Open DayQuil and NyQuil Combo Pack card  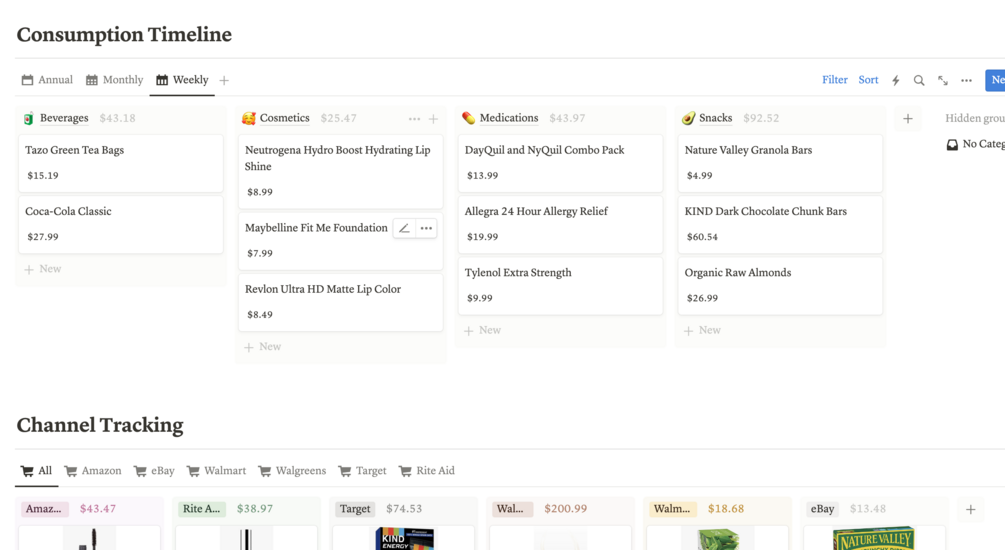(560, 163)
